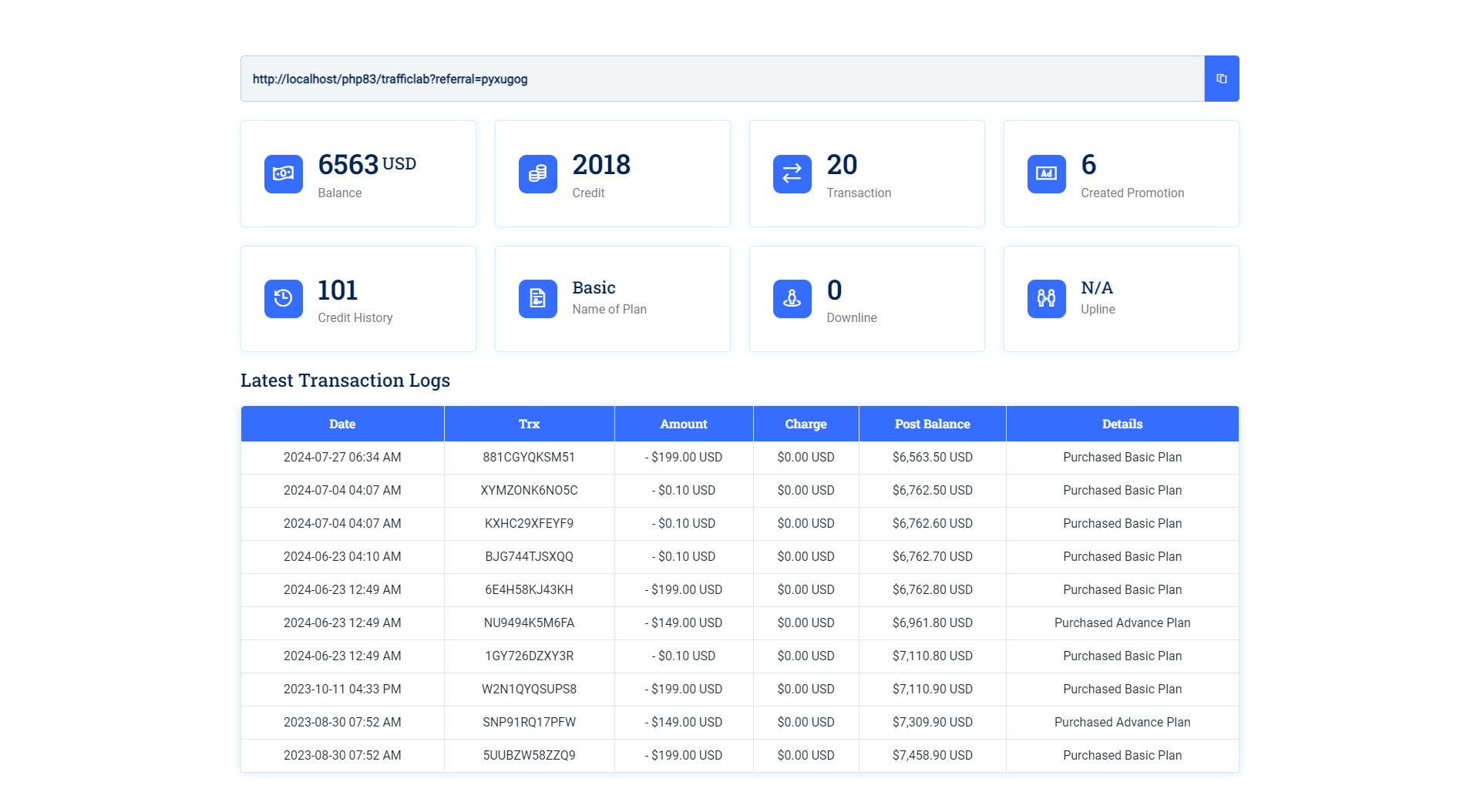This screenshot has height=812, width=1480.
Task: Open the 2018 Credit card
Action: 613,173
